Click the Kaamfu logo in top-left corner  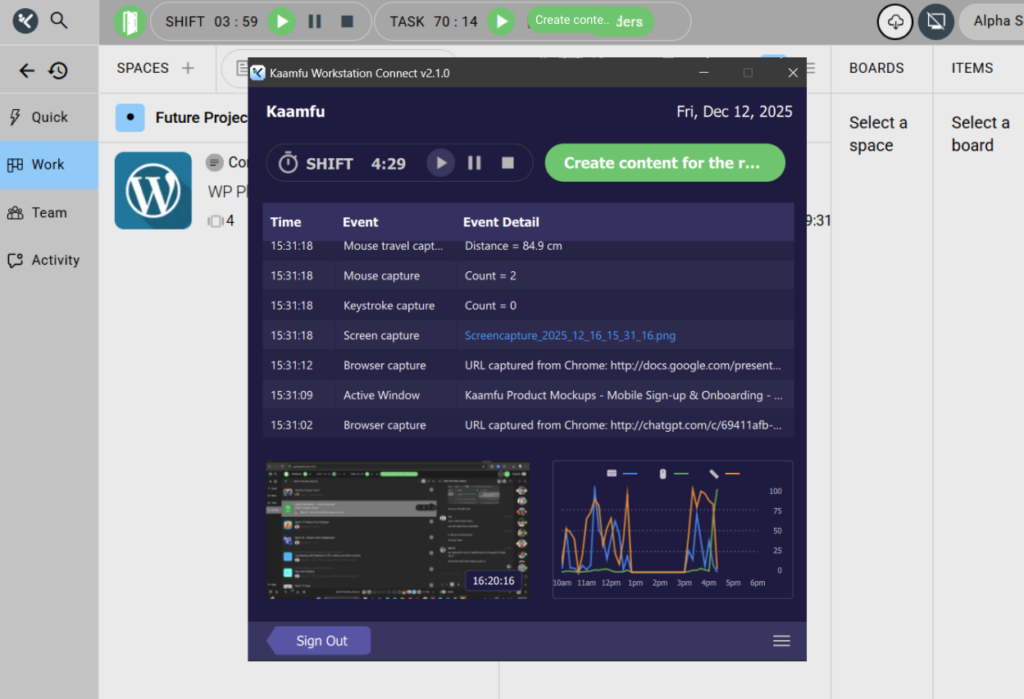(x=26, y=20)
